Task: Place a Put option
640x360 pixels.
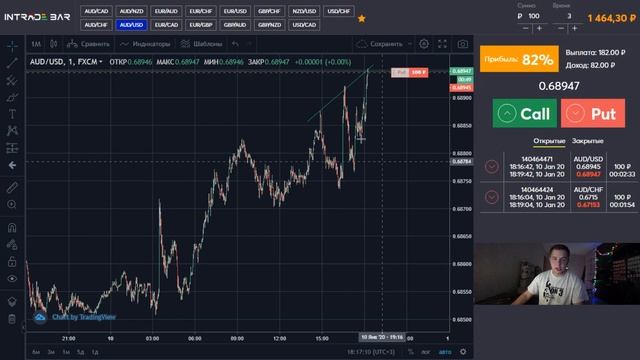Action: coord(593,113)
